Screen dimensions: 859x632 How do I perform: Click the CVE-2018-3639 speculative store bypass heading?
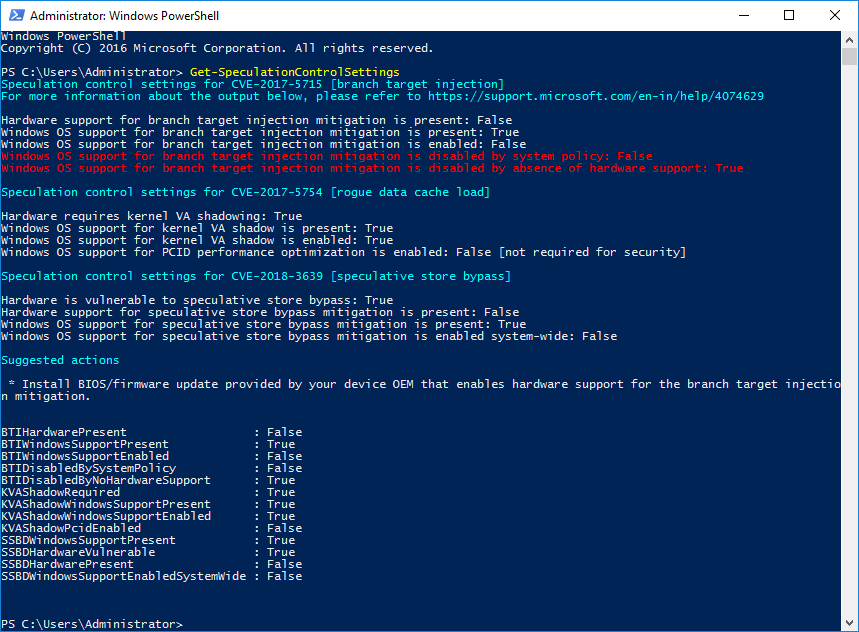[x=255, y=276]
